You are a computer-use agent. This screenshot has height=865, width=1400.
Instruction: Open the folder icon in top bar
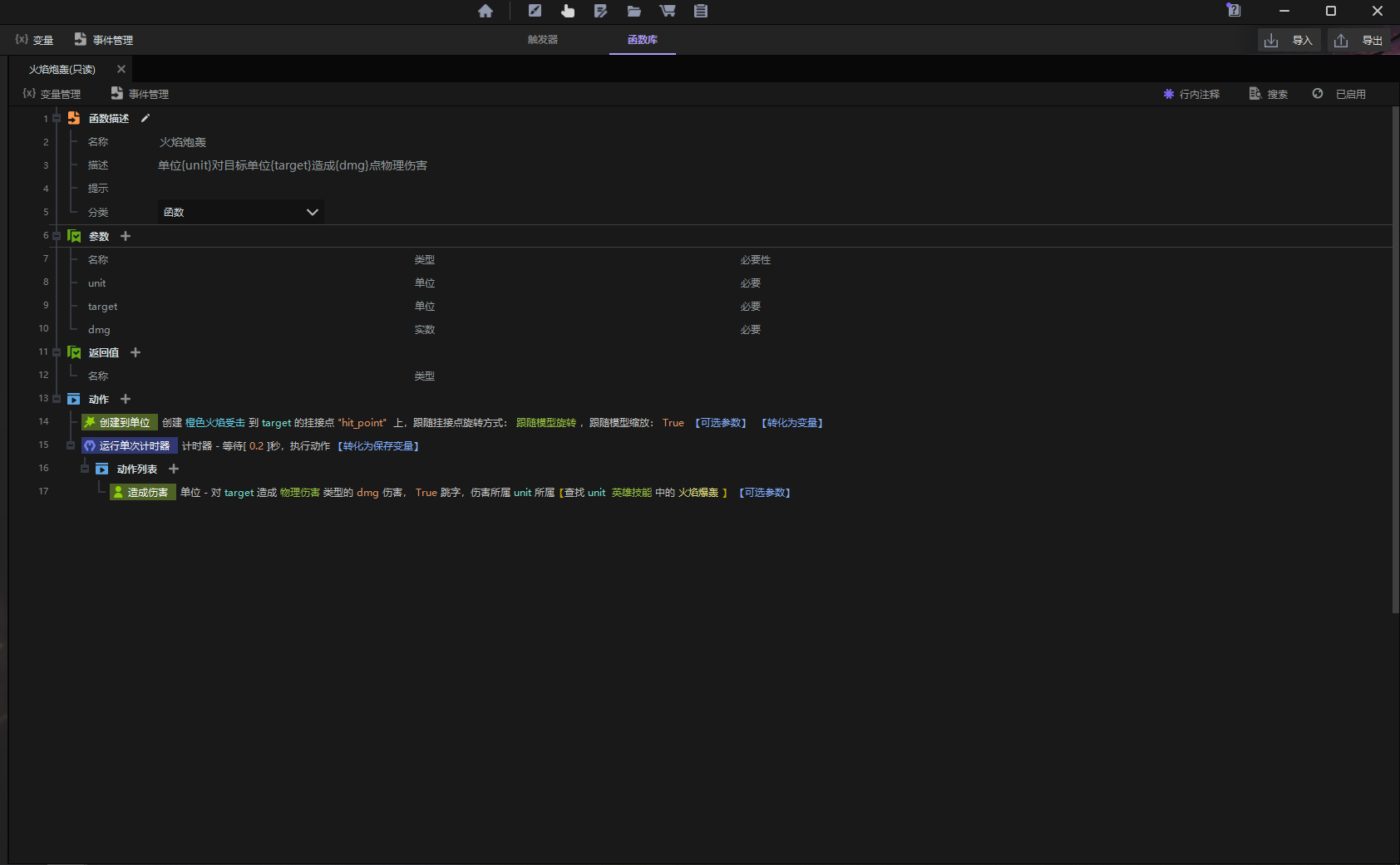633,11
